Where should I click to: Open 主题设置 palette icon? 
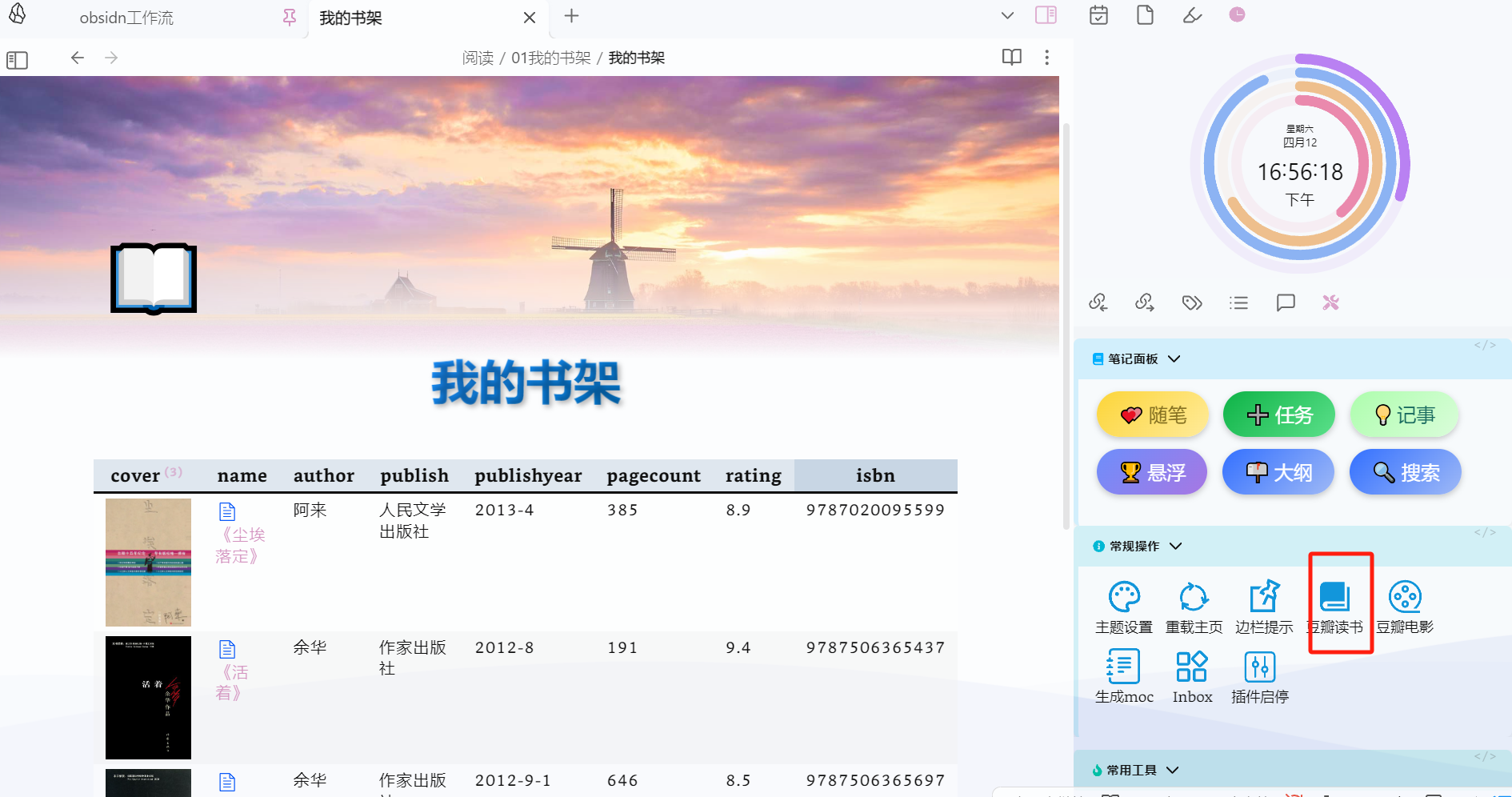click(1124, 597)
